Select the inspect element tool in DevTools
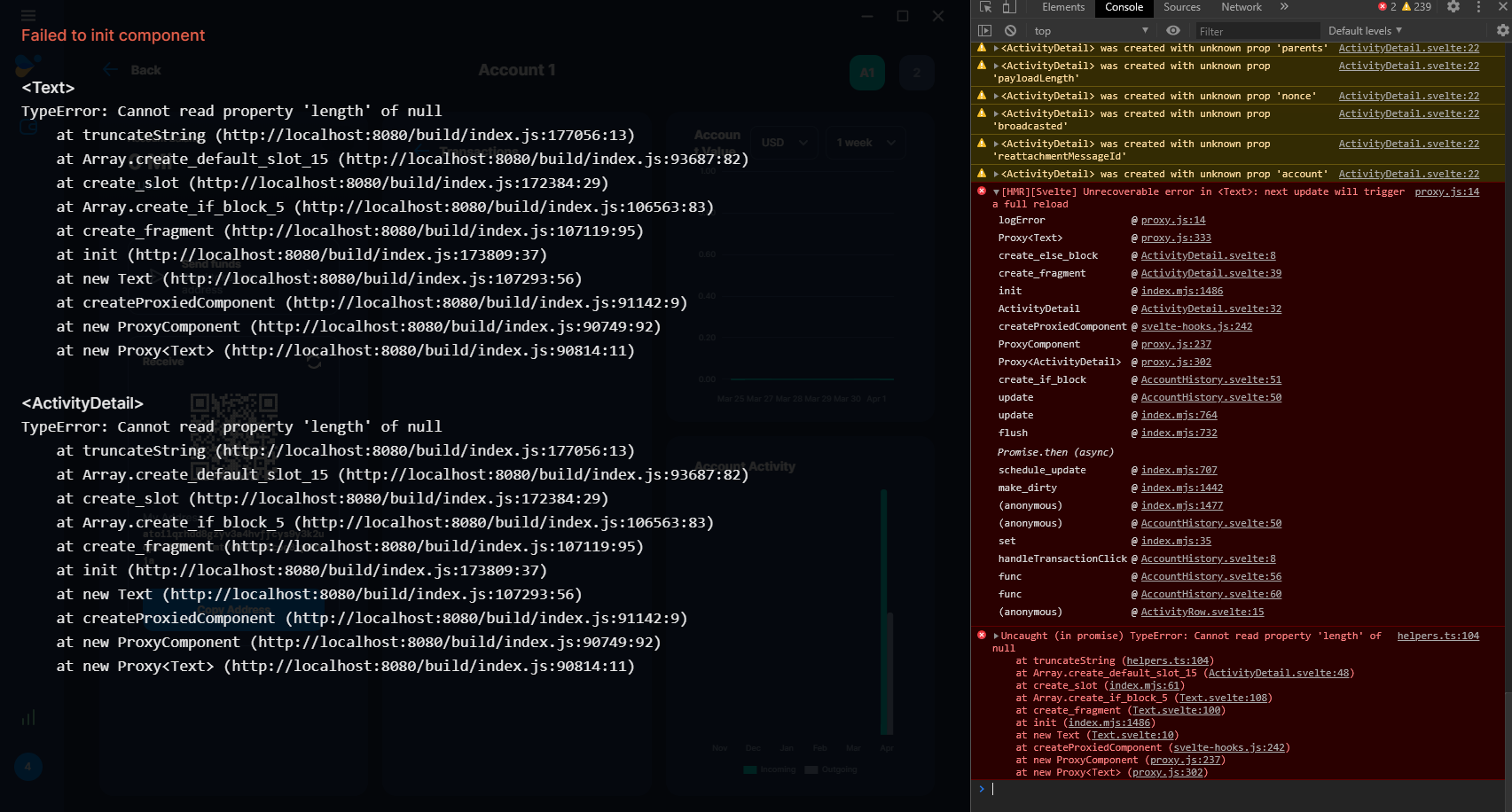Screen dimensions: 1512x812 [984, 7]
